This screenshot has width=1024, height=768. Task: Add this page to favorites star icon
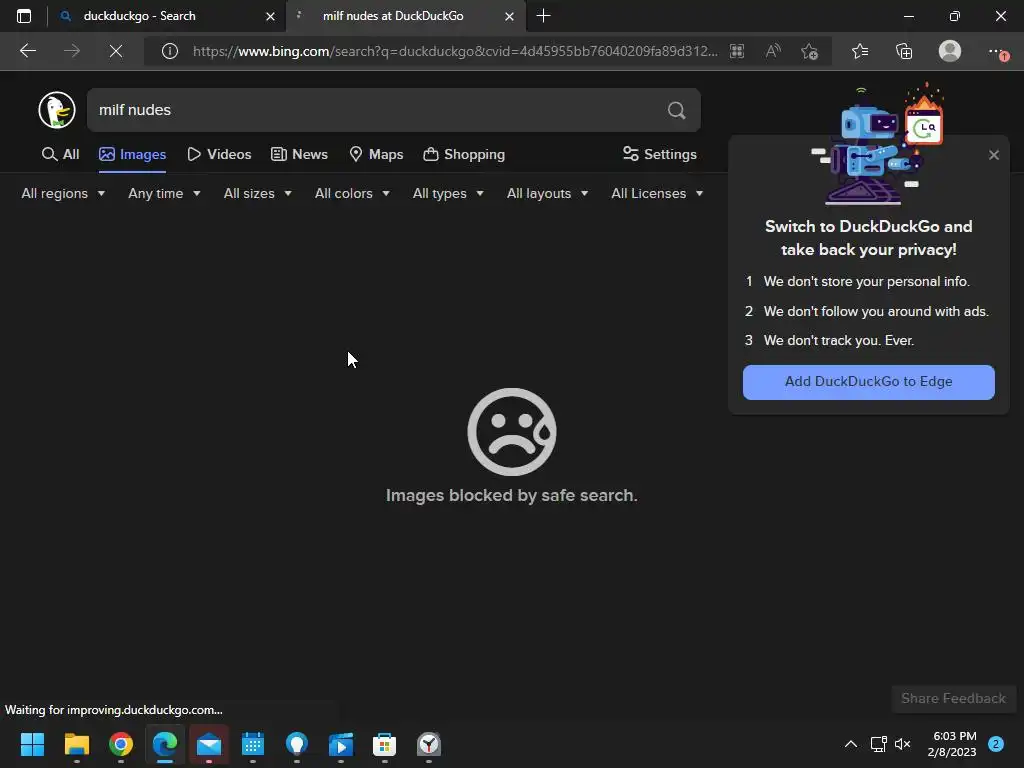pyautogui.click(x=809, y=51)
